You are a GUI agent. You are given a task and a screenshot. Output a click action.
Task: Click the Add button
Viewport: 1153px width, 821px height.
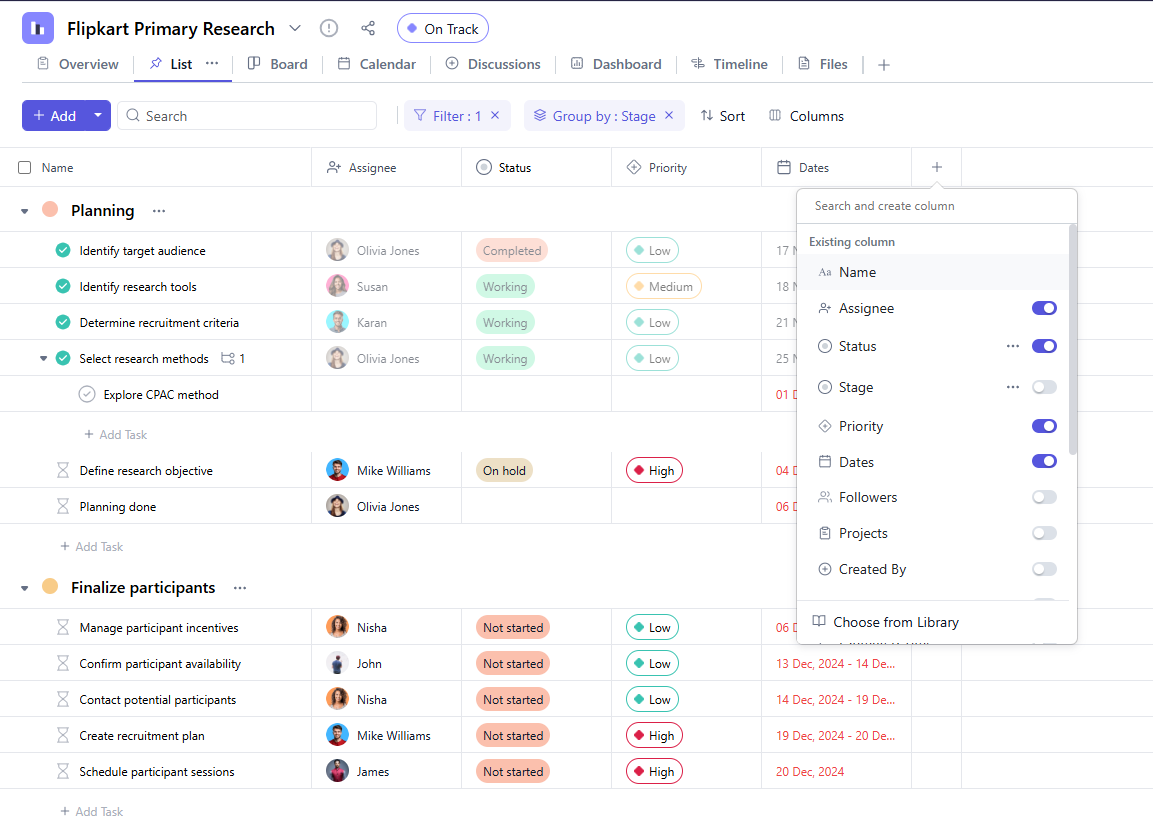(54, 115)
